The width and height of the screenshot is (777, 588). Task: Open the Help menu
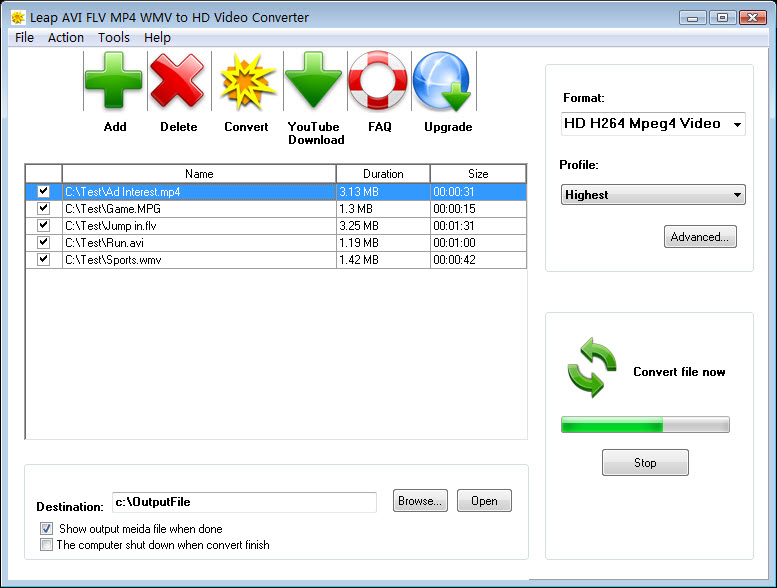[x=157, y=38]
